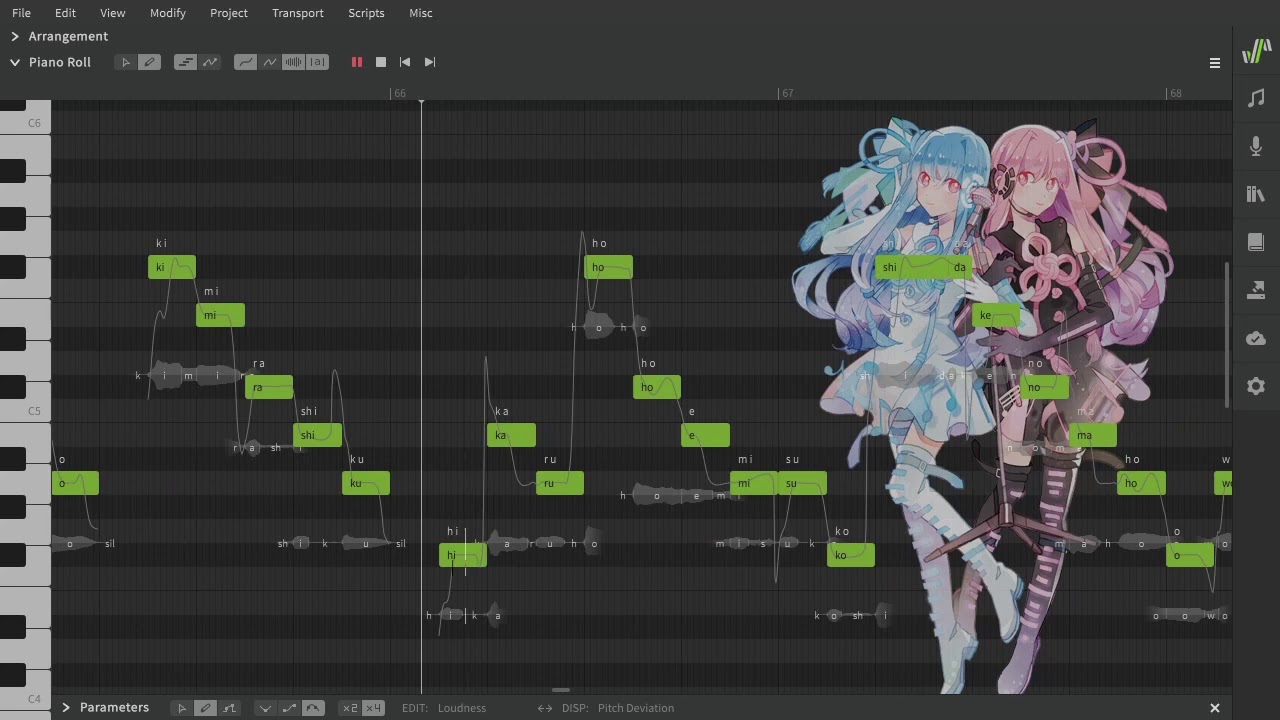Select the piano roll pencil tool

149,62
